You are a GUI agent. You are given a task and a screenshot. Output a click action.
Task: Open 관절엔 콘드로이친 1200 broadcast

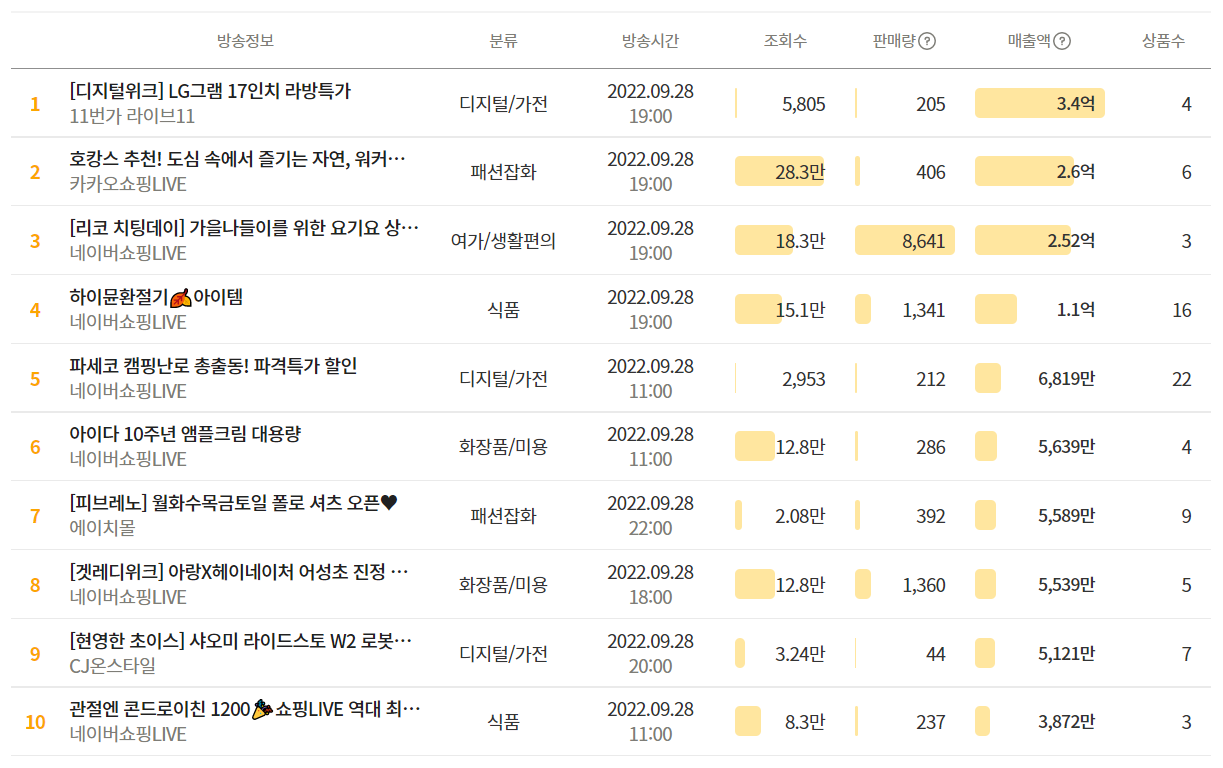point(245,710)
